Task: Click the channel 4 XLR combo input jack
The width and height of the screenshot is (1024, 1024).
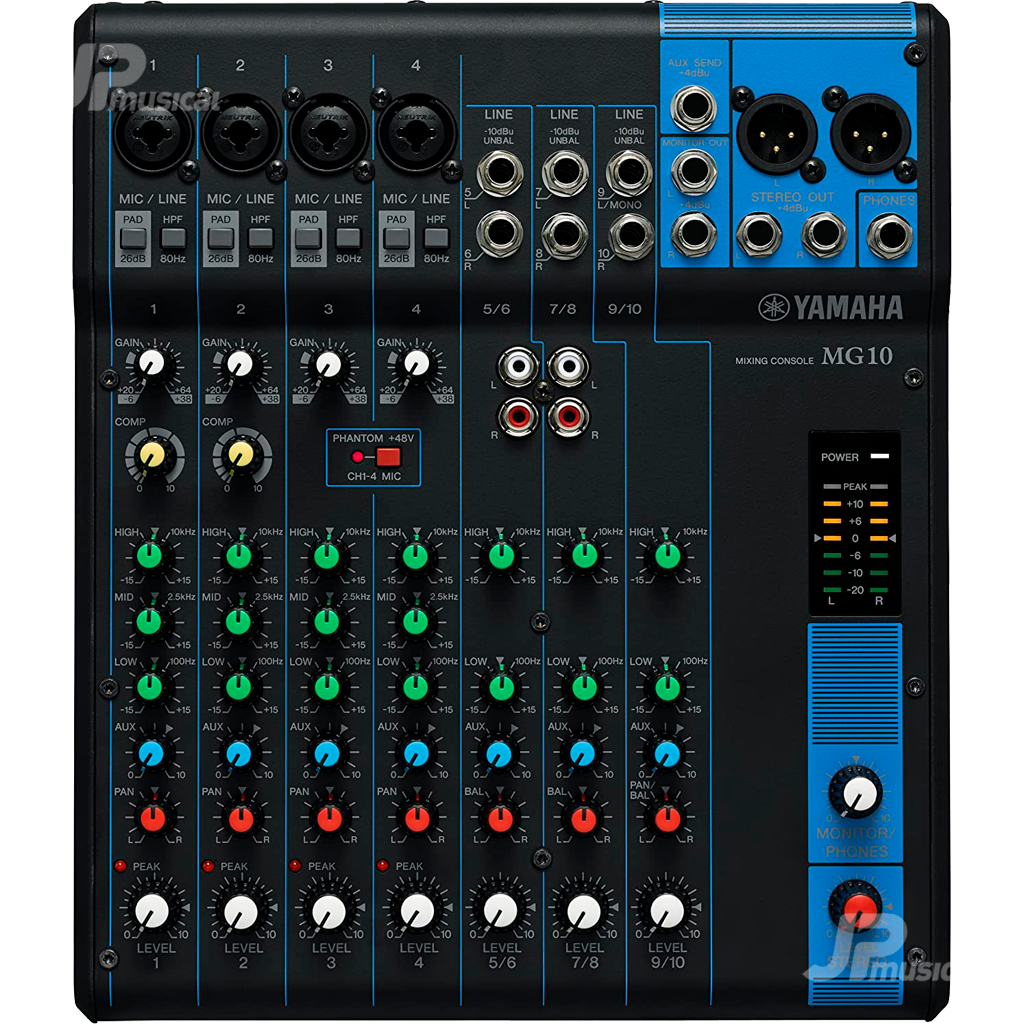Action: pos(416,133)
